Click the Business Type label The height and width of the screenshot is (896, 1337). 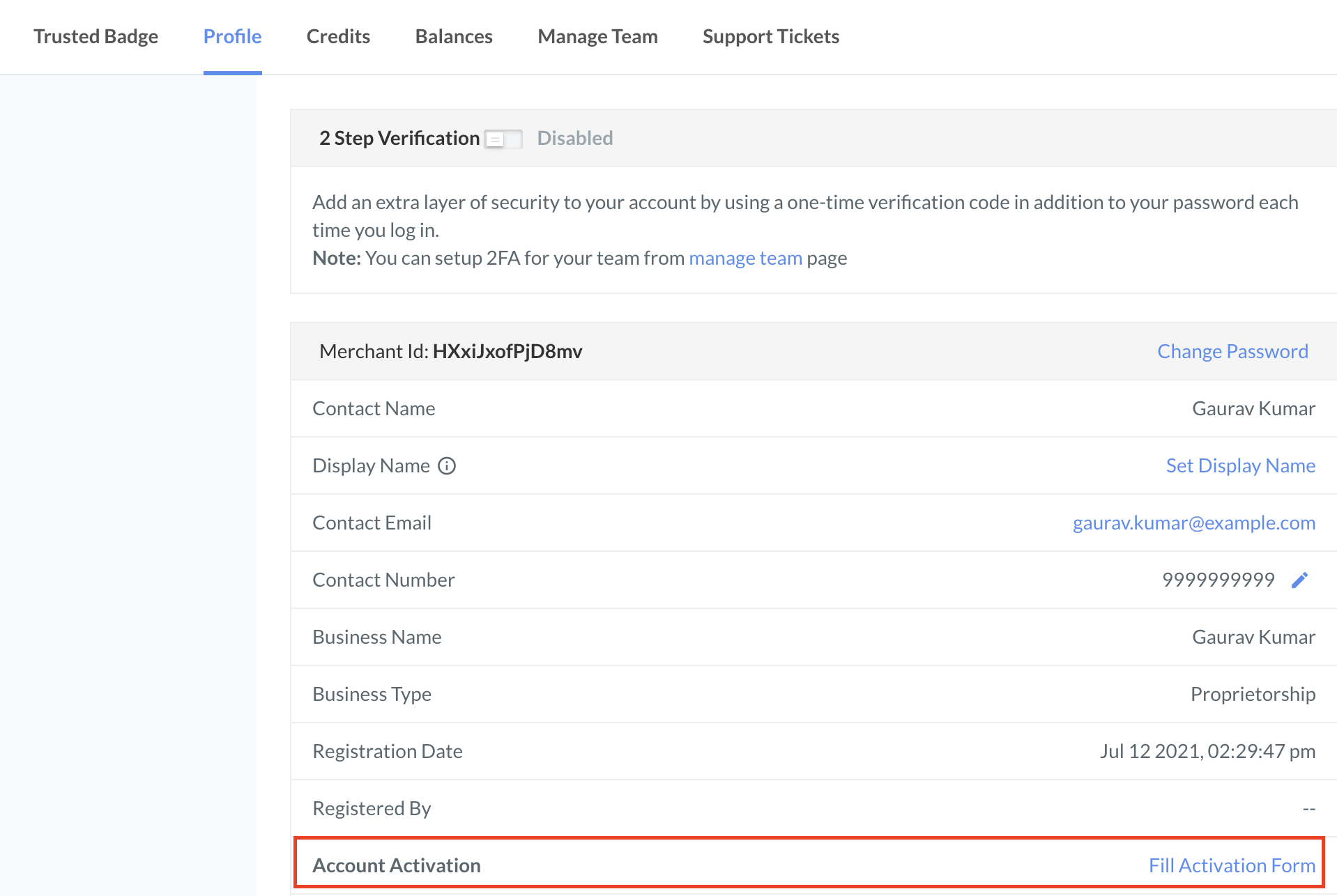coord(372,694)
